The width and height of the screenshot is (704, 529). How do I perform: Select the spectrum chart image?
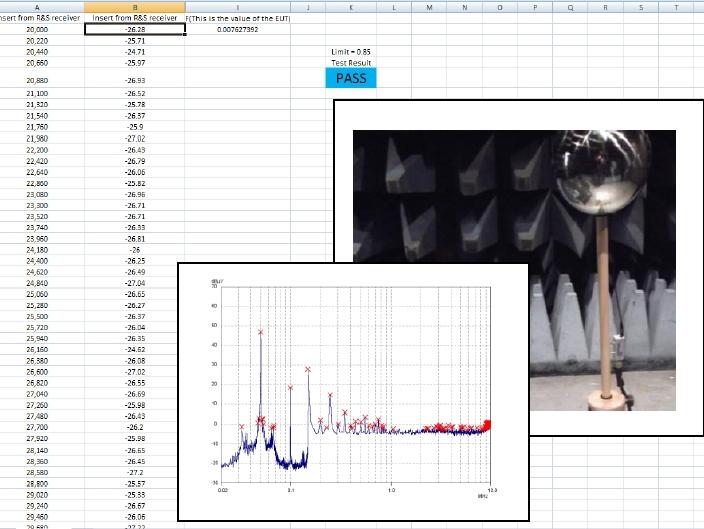(353, 390)
